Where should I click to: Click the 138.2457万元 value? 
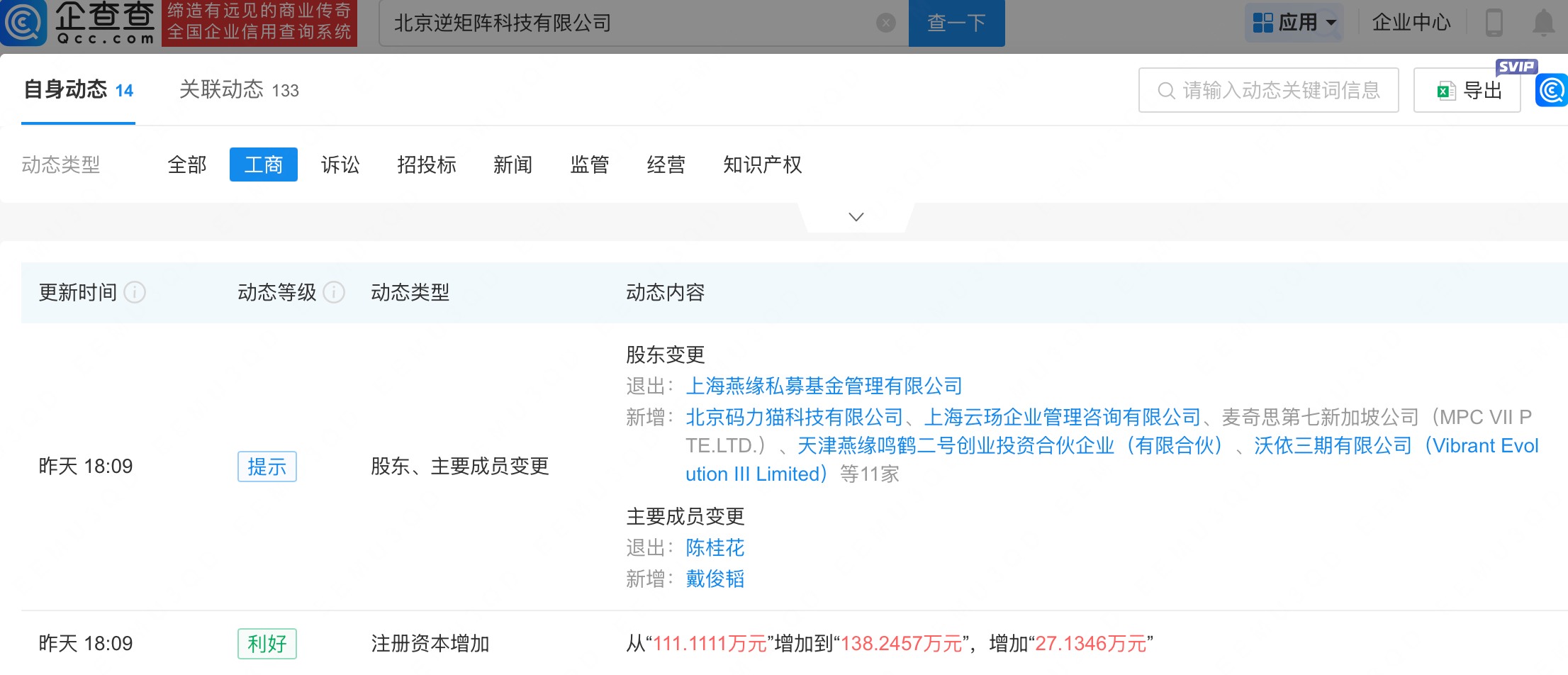(901, 643)
